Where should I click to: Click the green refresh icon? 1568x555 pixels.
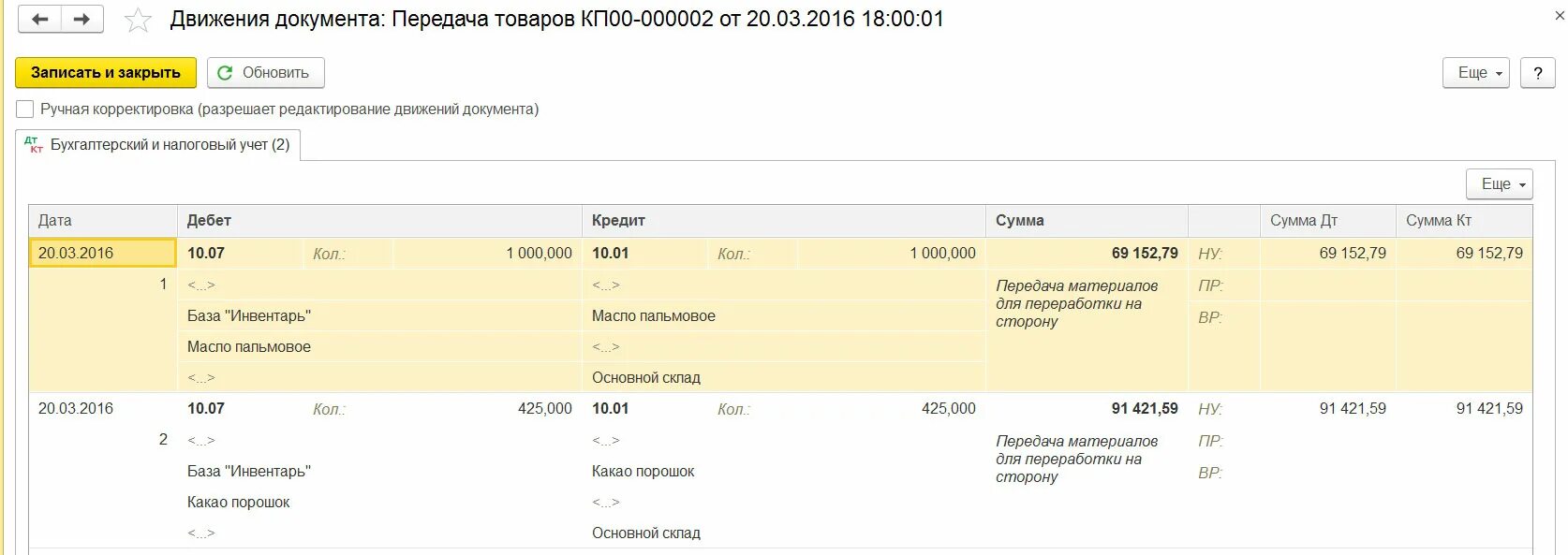pos(225,73)
